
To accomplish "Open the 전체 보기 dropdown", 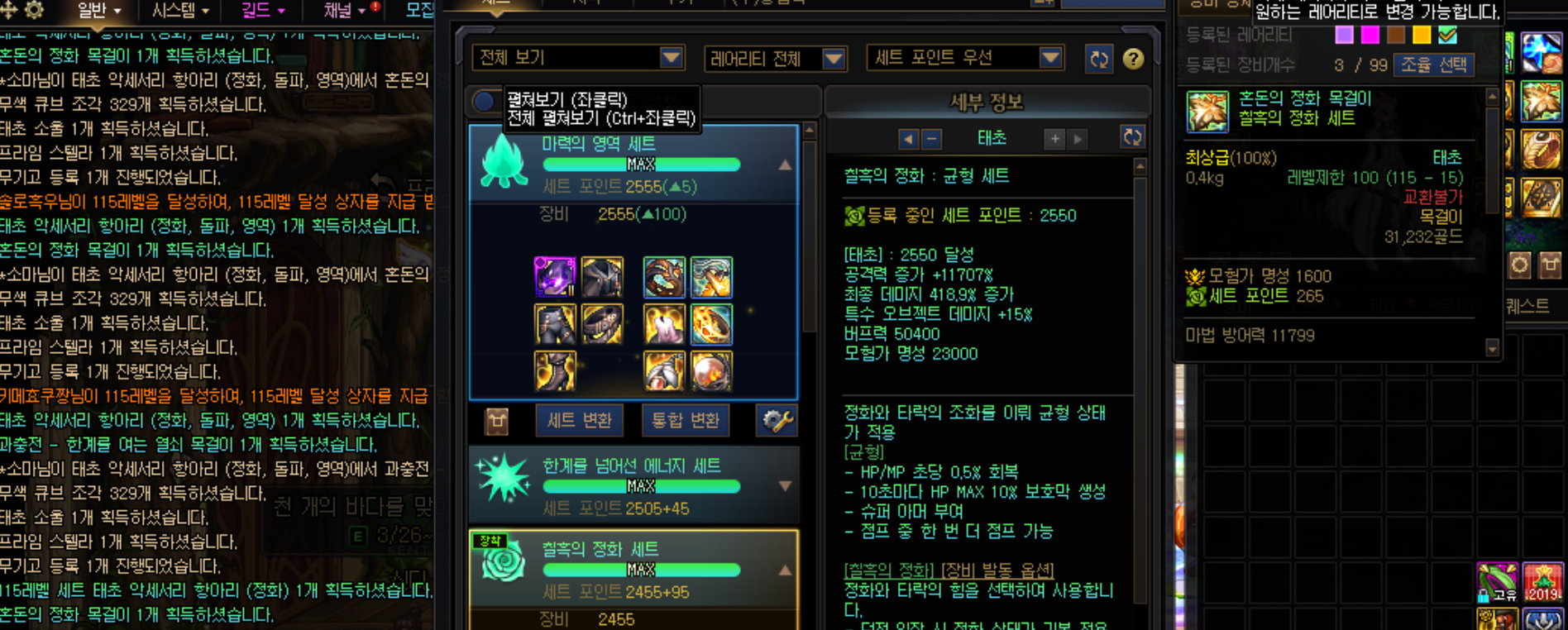I will coord(578,58).
